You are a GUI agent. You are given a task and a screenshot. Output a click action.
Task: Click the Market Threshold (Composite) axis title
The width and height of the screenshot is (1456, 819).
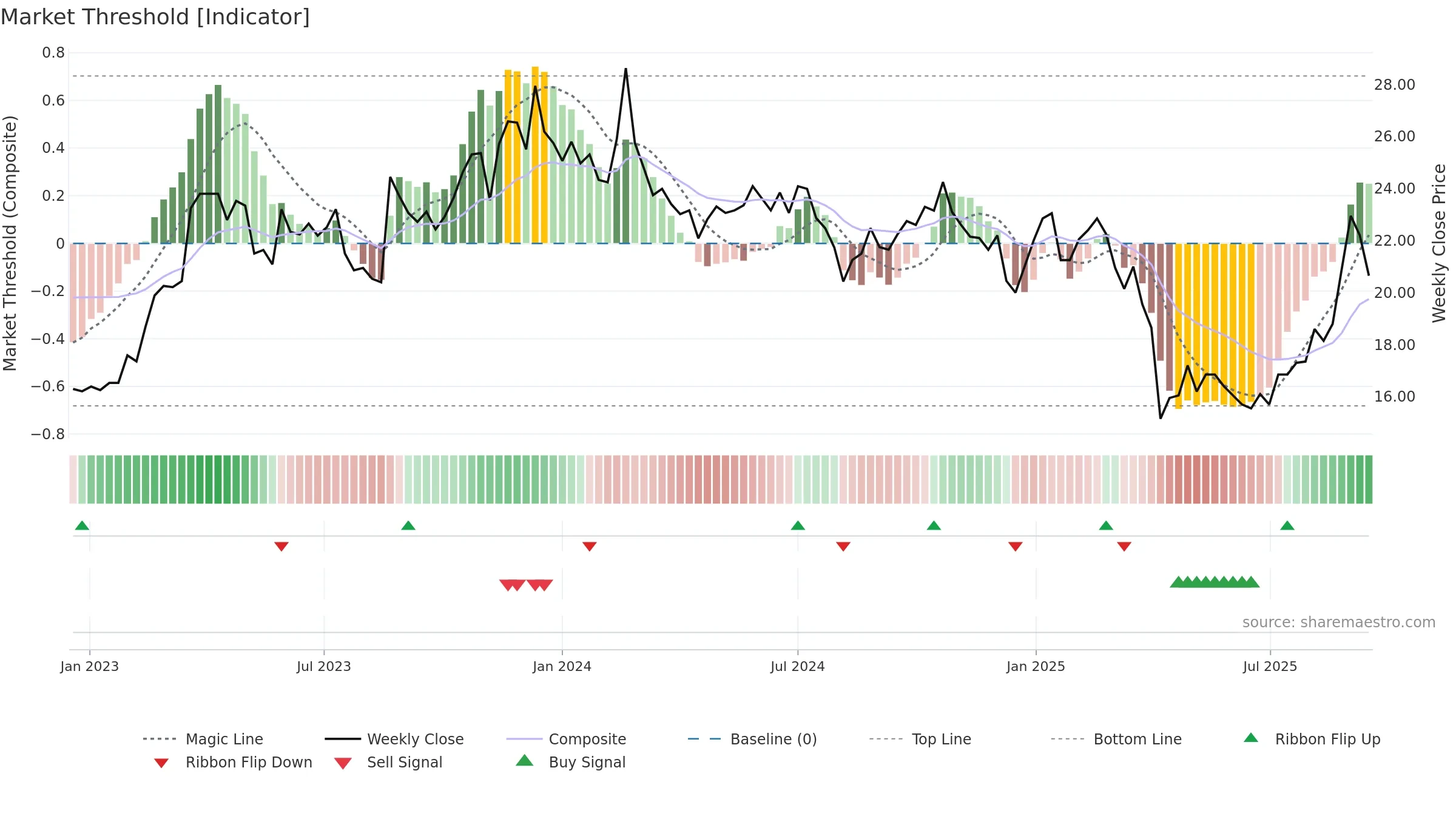pyautogui.click(x=10, y=243)
